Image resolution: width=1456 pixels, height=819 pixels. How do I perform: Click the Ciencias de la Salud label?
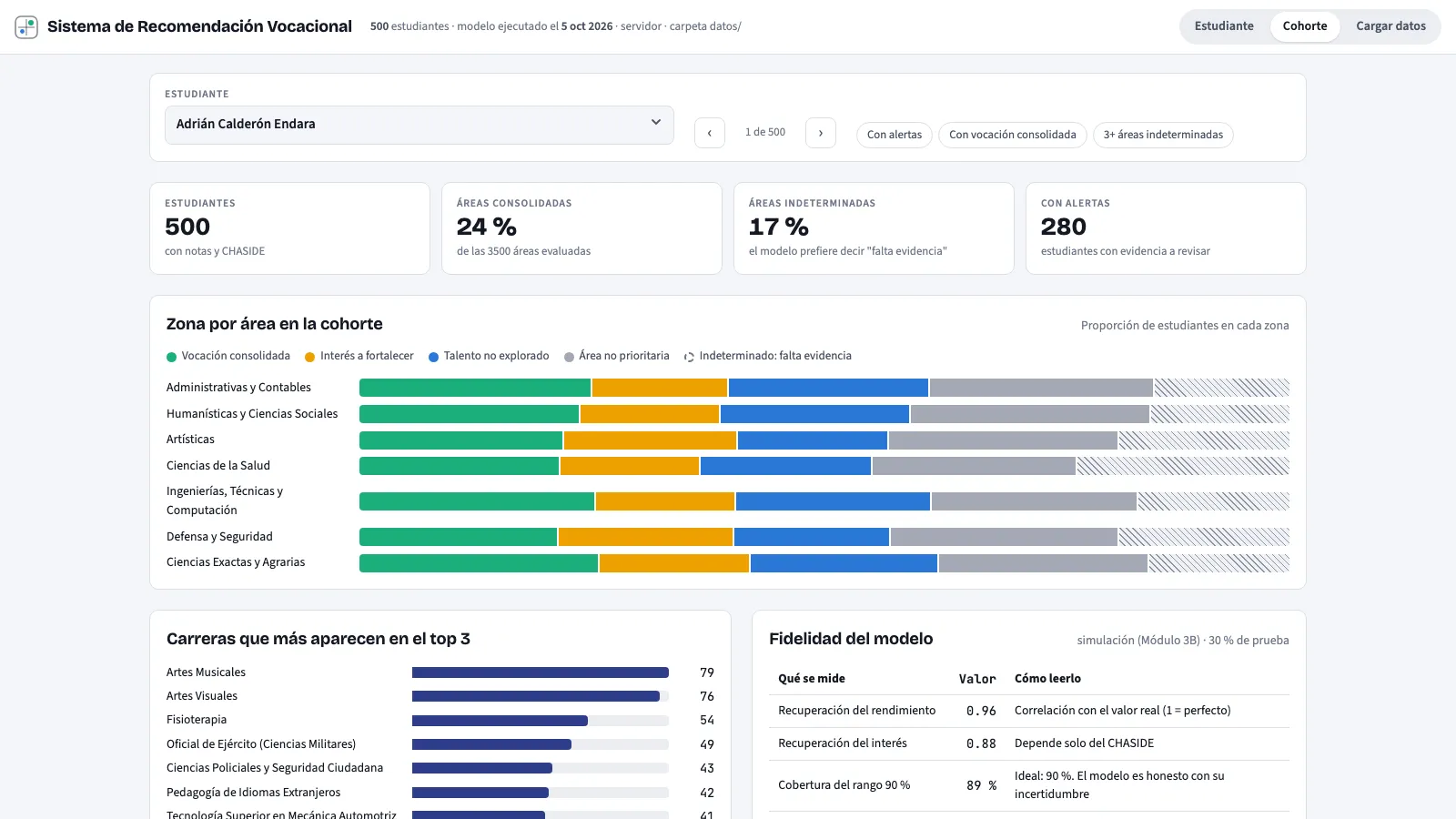point(218,466)
